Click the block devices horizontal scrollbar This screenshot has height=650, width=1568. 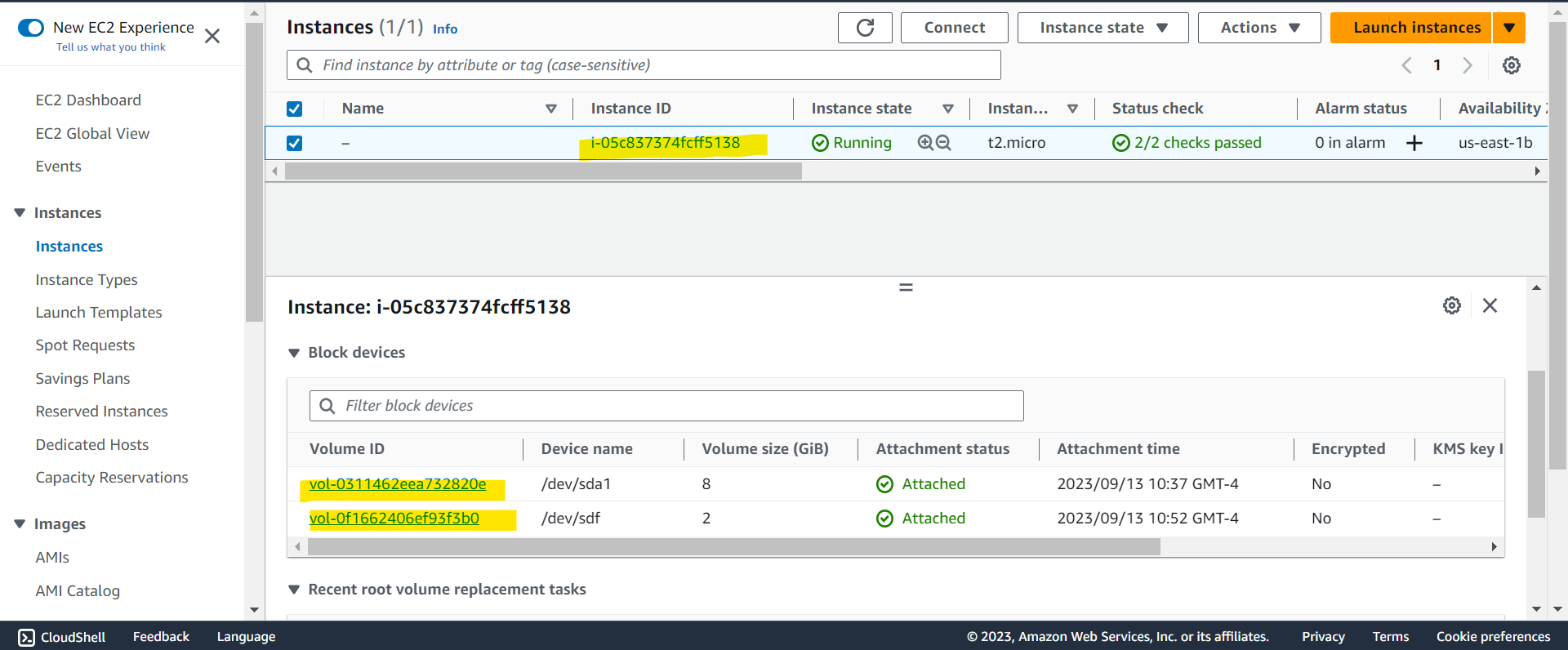734,547
